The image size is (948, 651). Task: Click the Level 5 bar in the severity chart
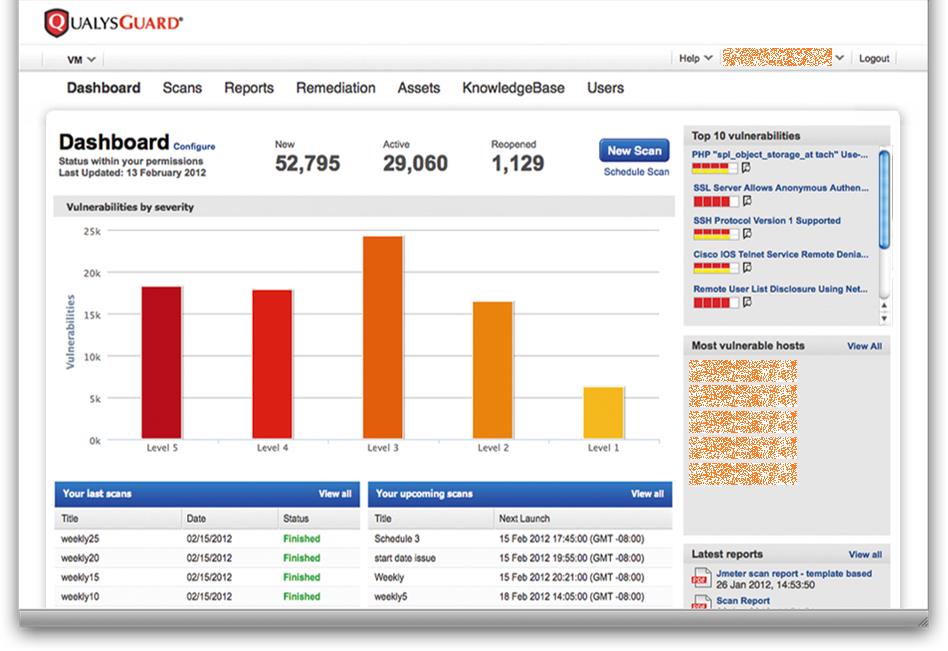tap(161, 363)
